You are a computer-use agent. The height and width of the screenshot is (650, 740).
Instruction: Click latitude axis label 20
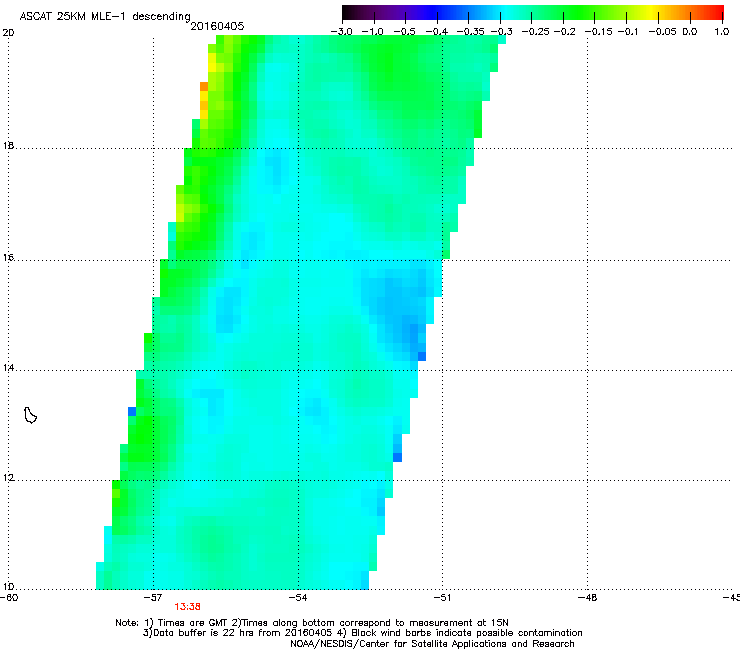tap(8, 33)
